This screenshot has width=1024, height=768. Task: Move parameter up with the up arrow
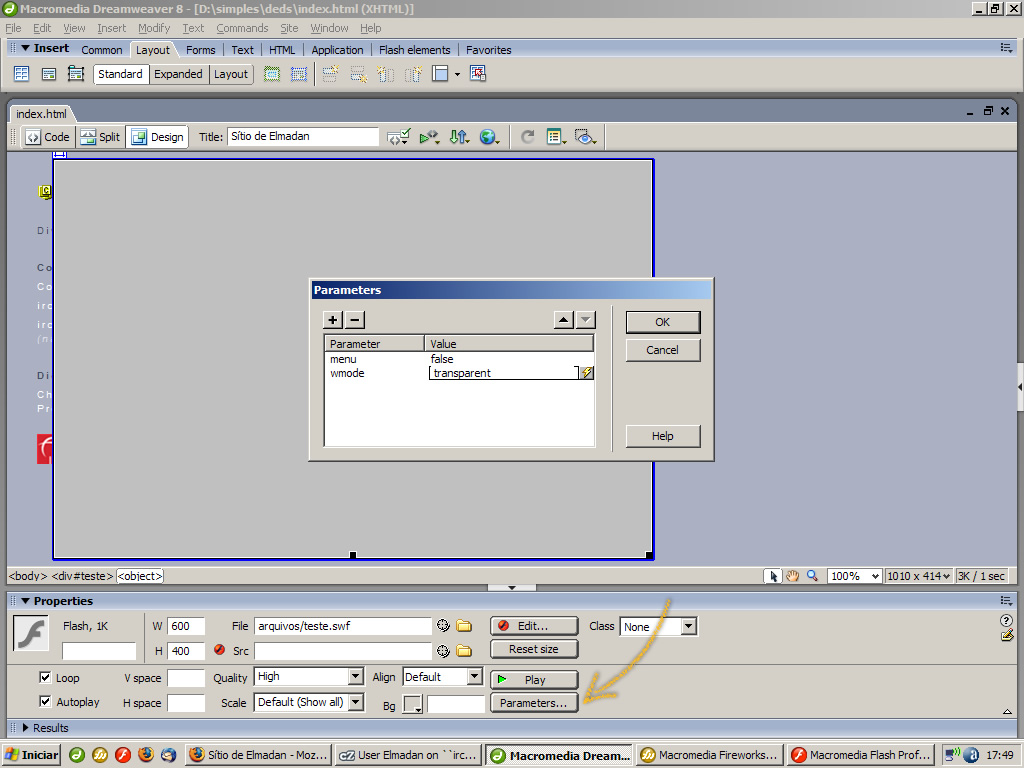(564, 320)
